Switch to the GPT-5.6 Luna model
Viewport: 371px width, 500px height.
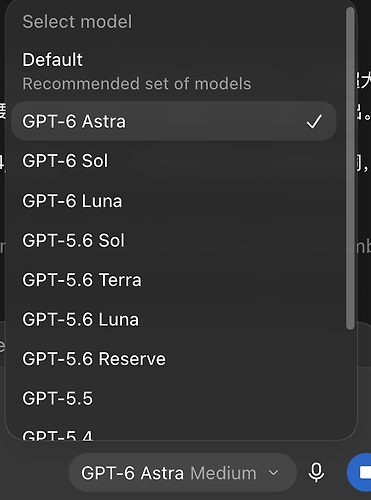(x=174, y=319)
